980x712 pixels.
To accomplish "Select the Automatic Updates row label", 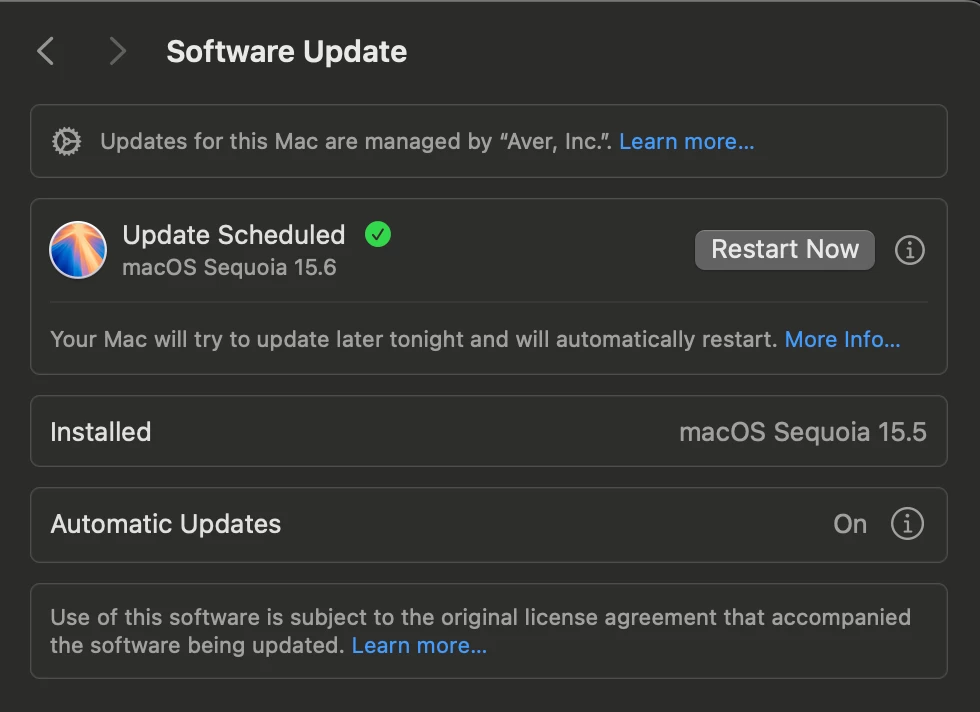I will click(166, 524).
